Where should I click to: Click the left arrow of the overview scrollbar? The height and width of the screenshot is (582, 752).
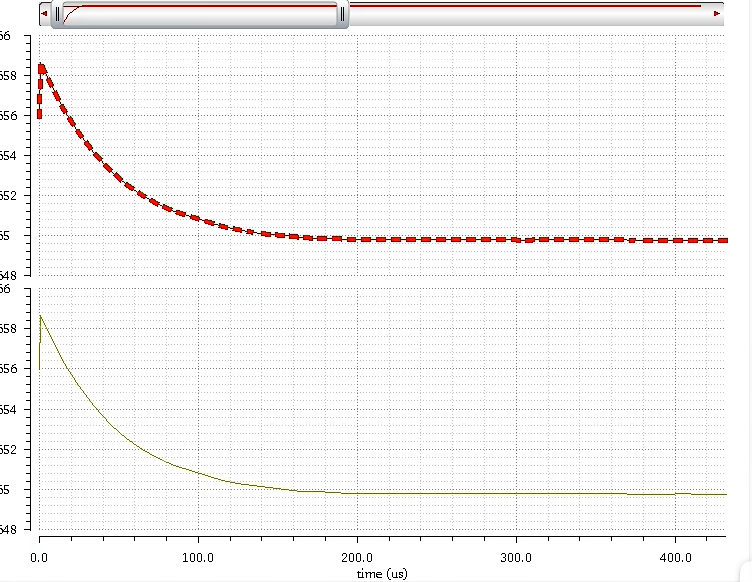point(44,14)
